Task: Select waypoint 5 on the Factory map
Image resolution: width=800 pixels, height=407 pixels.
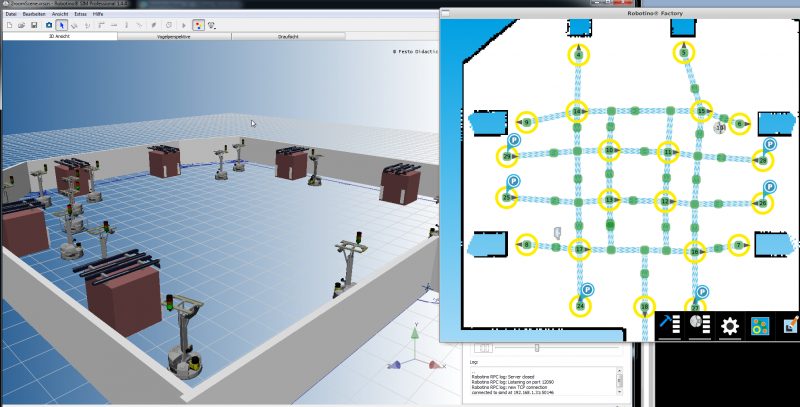Action: [x=684, y=53]
